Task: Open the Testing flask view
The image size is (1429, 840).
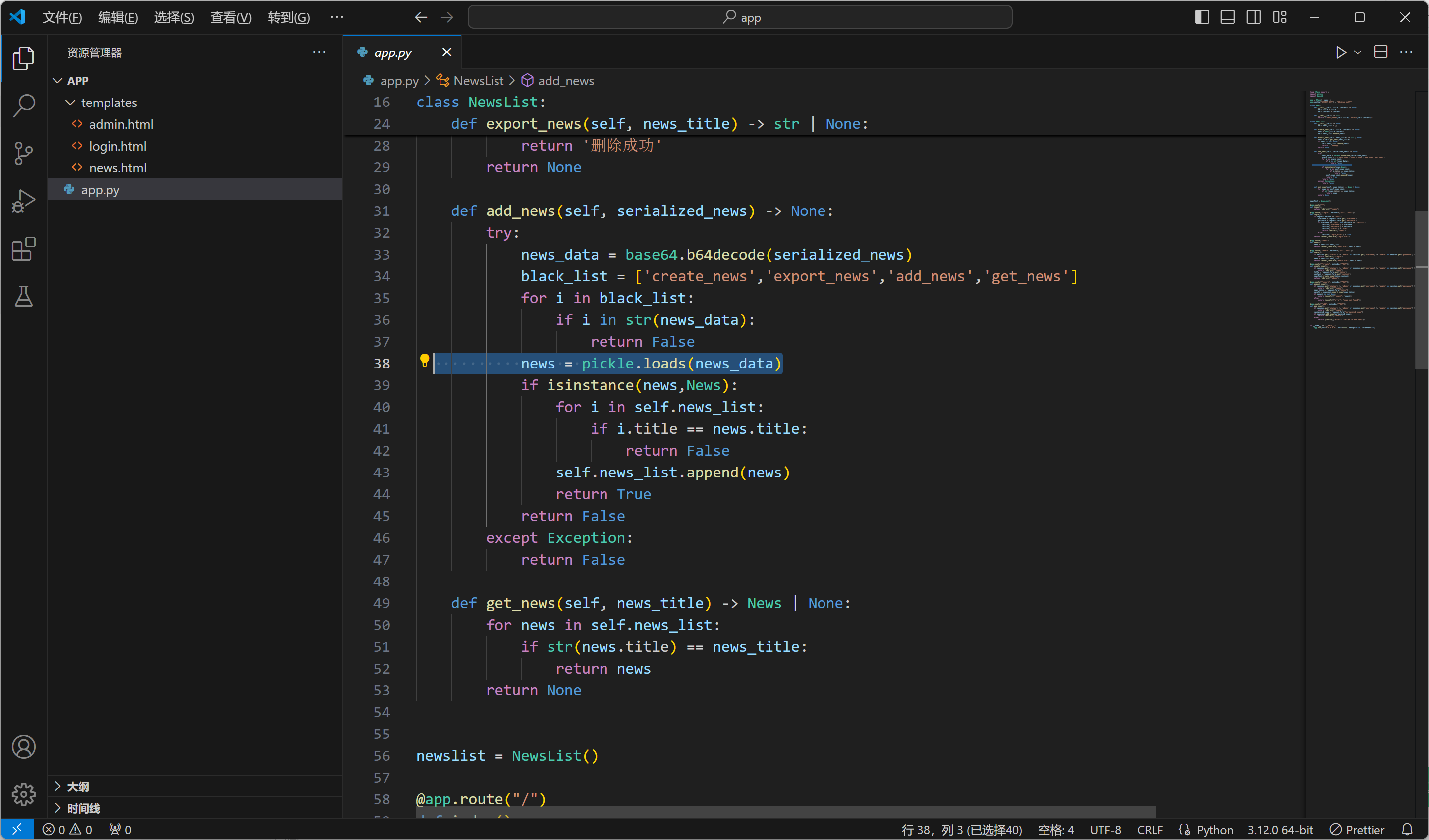Action: point(23,297)
